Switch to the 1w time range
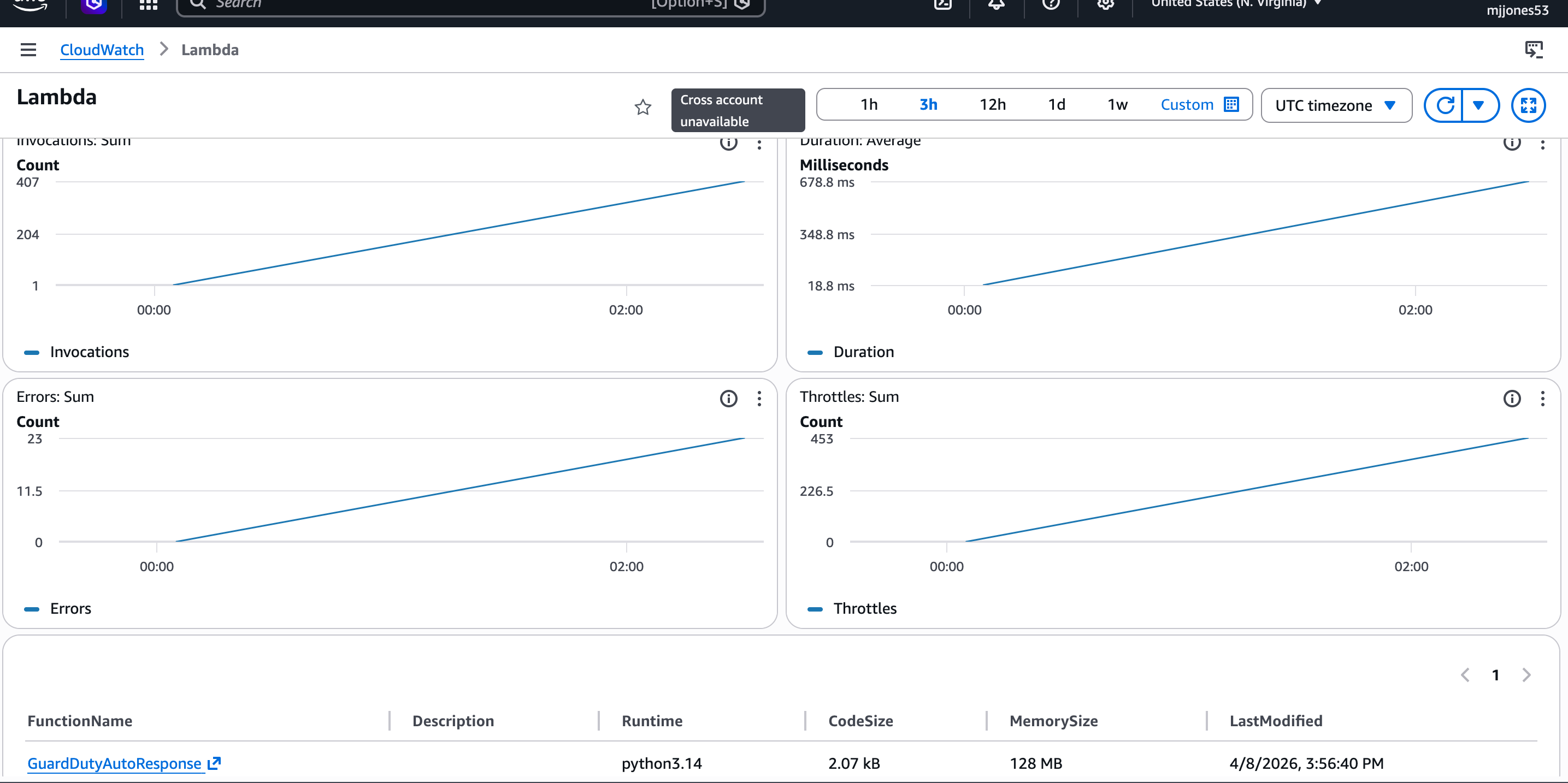 pyautogui.click(x=1117, y=105)
